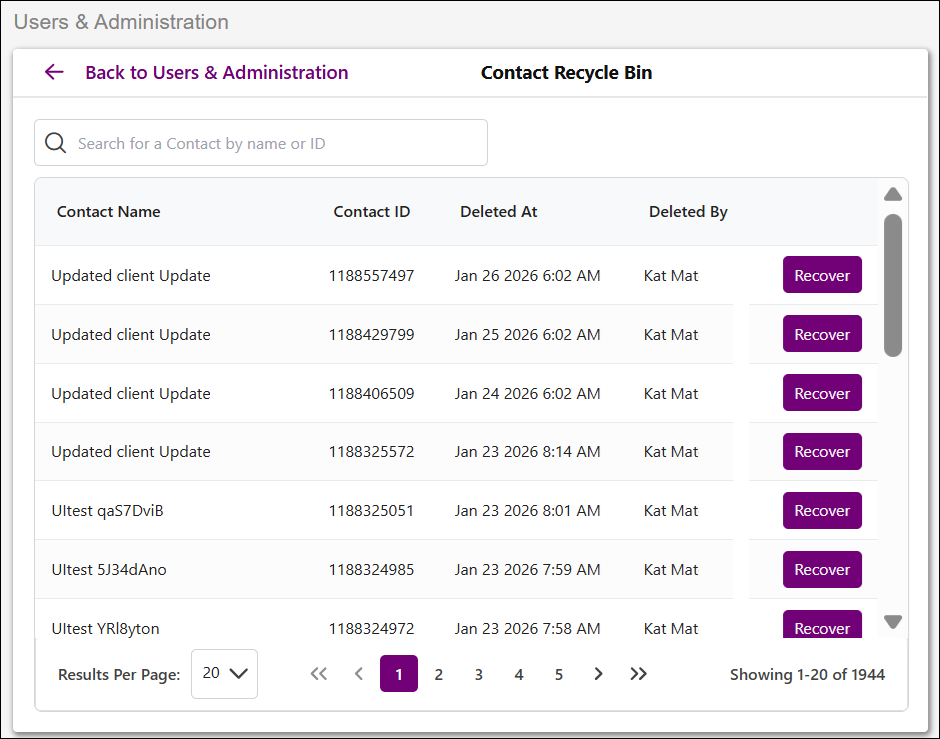Click the search magnifier icon
Viewport: 940px width, 739px height.
56,143
